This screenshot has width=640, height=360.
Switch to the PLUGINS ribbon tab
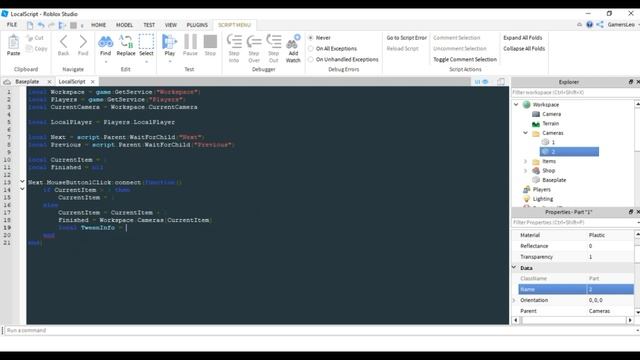point(197,25)
